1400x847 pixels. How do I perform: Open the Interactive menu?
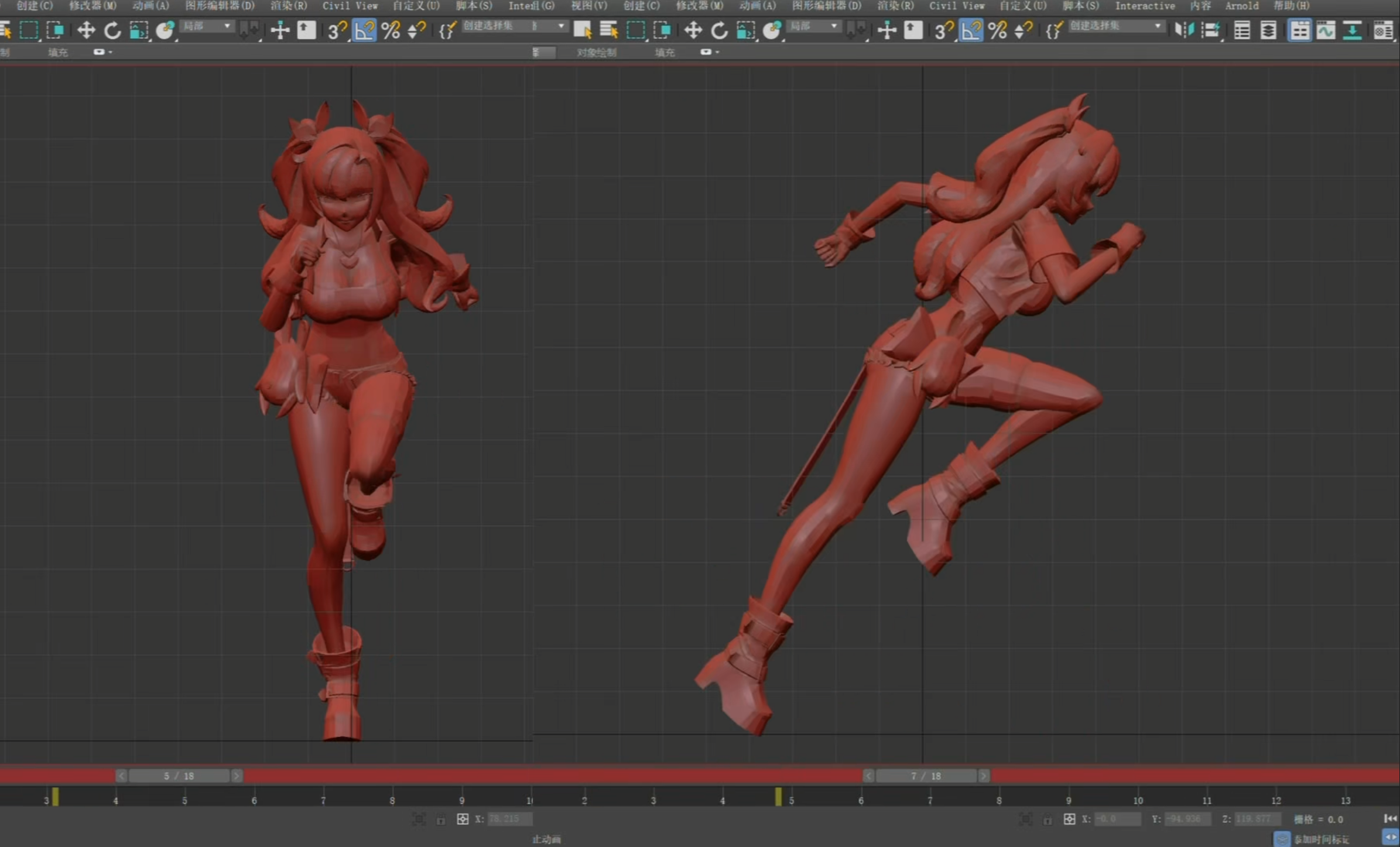pyautogui.click(x=1145, y=6)
